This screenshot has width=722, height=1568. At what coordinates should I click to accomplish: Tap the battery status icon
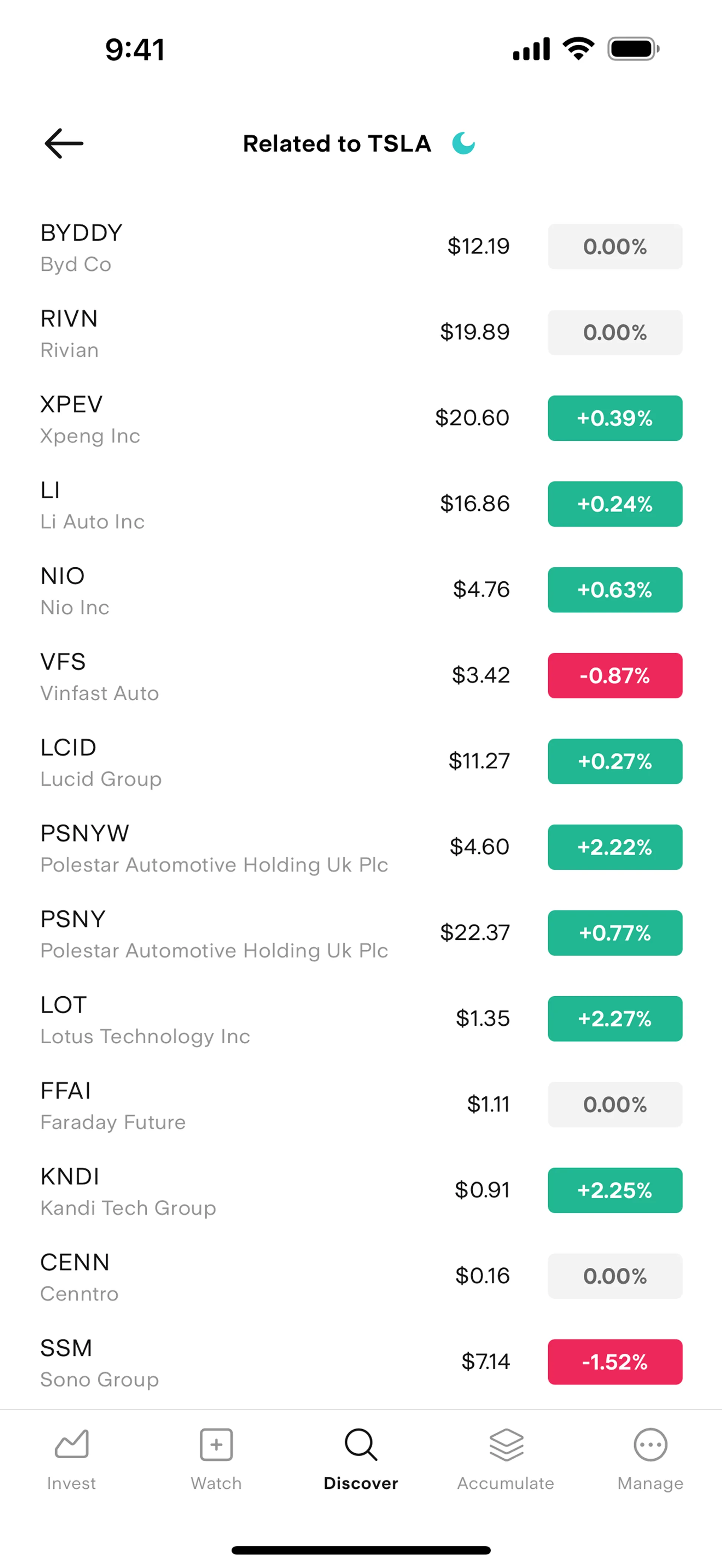[x=633, y=49]
